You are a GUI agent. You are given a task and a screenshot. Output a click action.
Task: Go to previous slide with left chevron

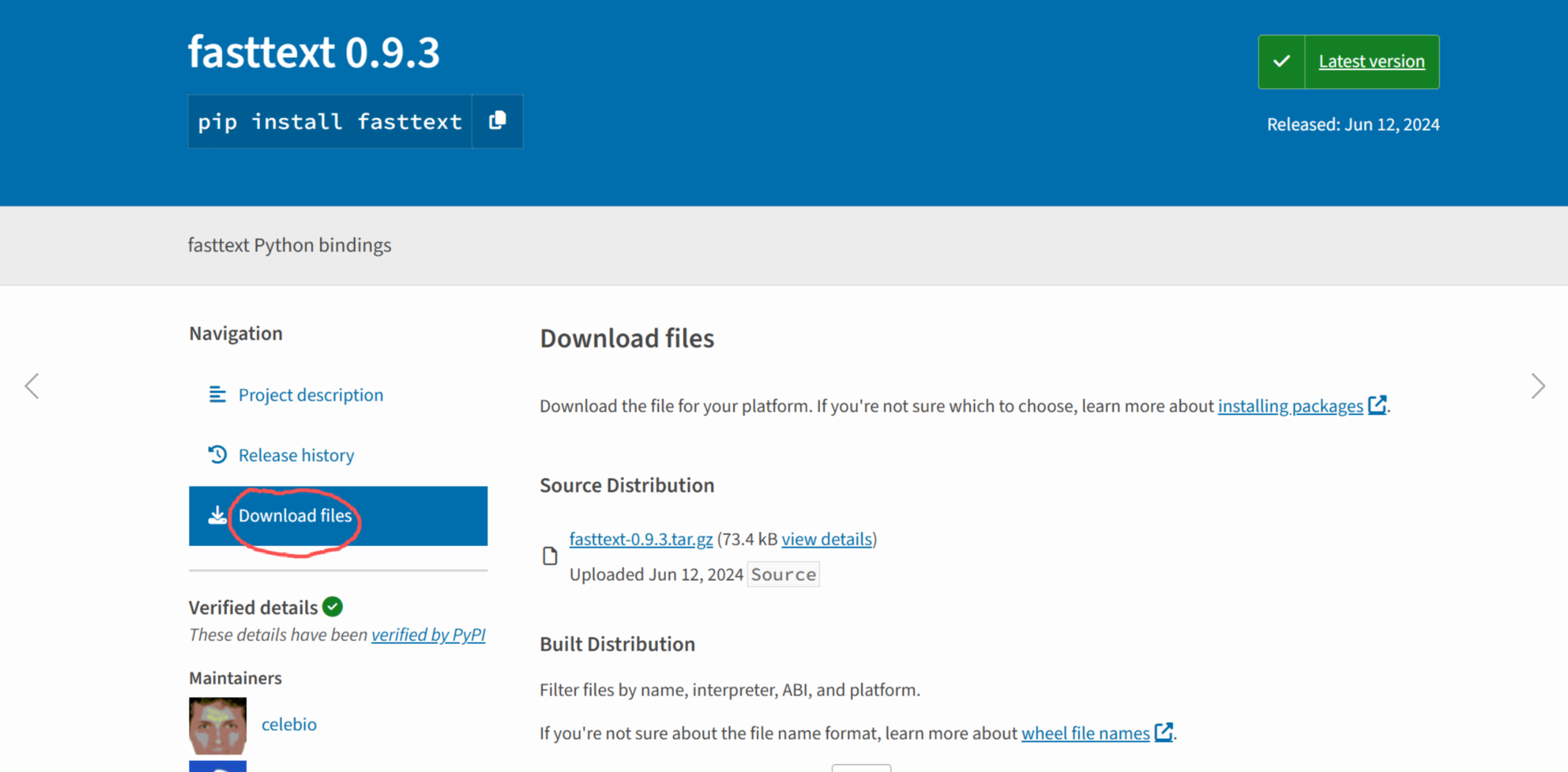[x=32, y=386]
